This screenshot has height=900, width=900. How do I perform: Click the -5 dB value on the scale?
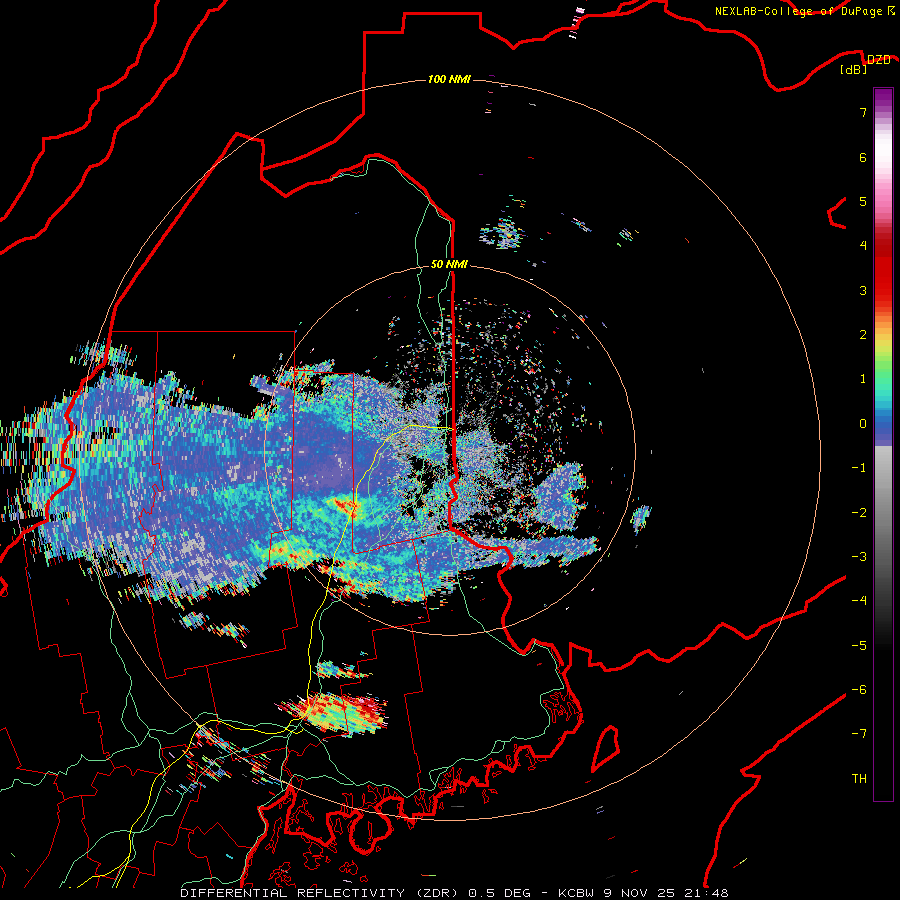pyautogui.click(x=859, y=646)
